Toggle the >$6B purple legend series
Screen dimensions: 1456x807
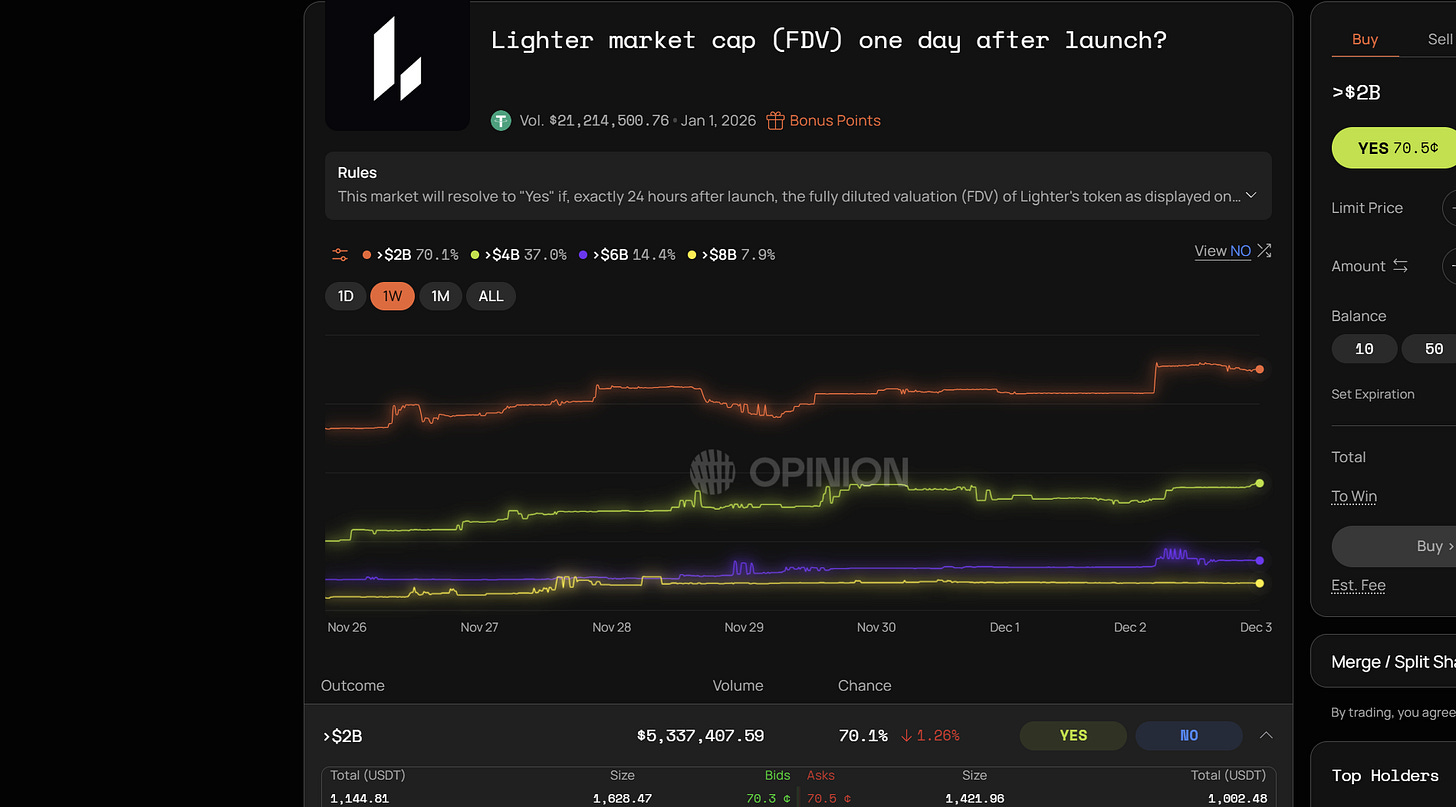(x=627, y=255)
